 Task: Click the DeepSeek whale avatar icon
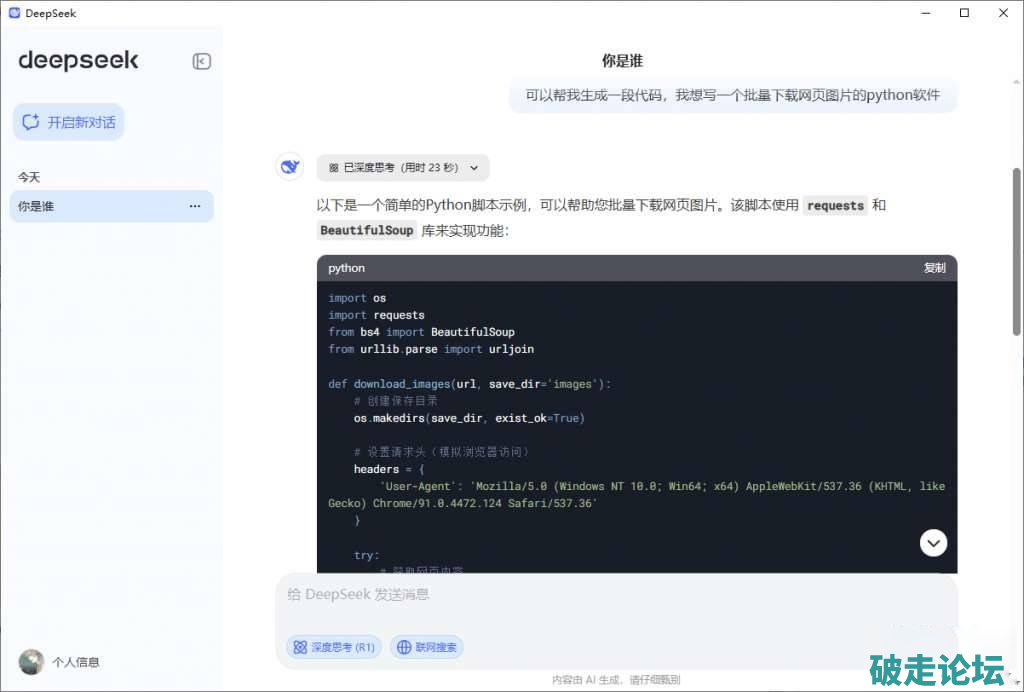point(290,167)
